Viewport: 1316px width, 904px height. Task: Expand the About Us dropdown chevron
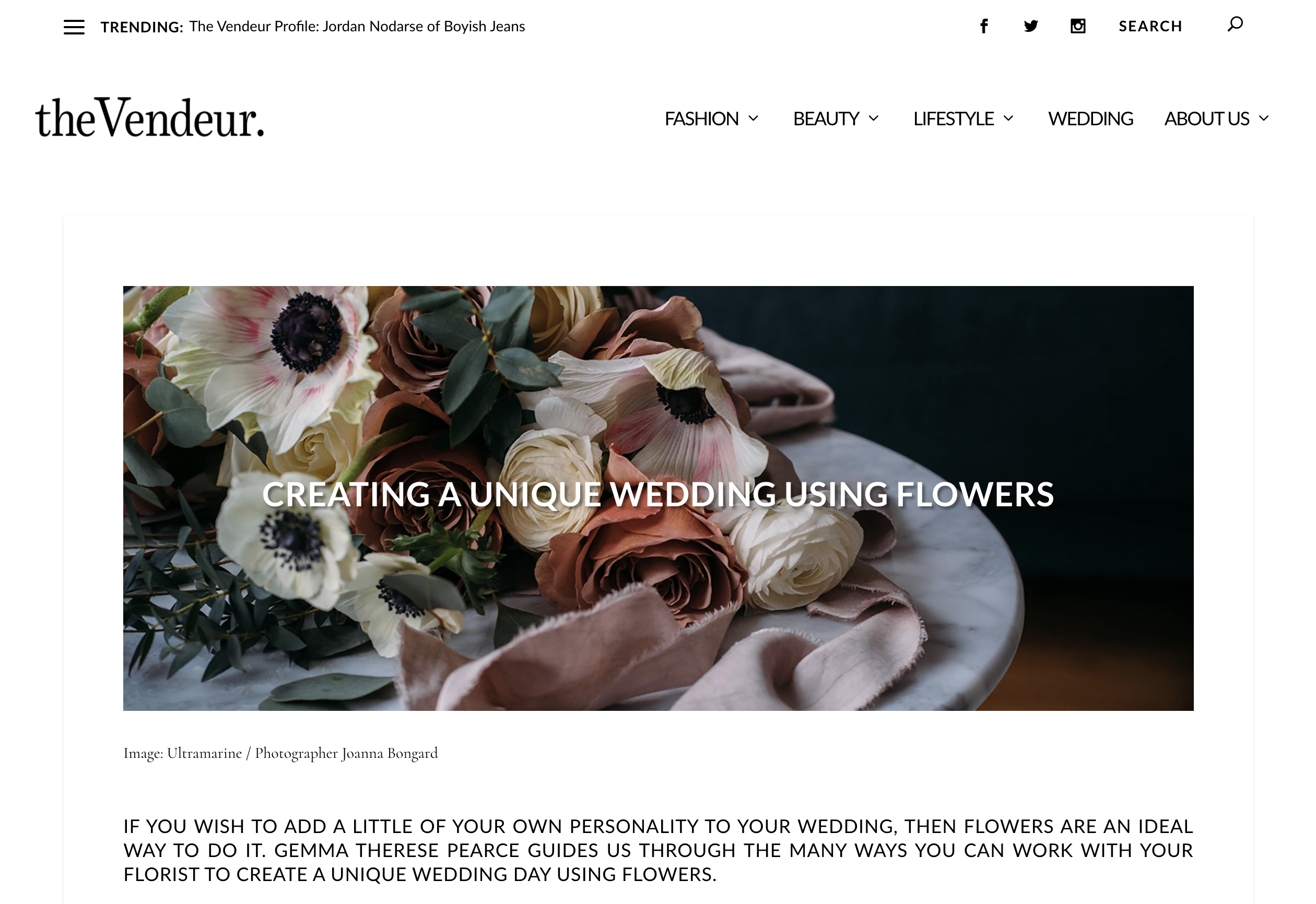click(1263, 118)
